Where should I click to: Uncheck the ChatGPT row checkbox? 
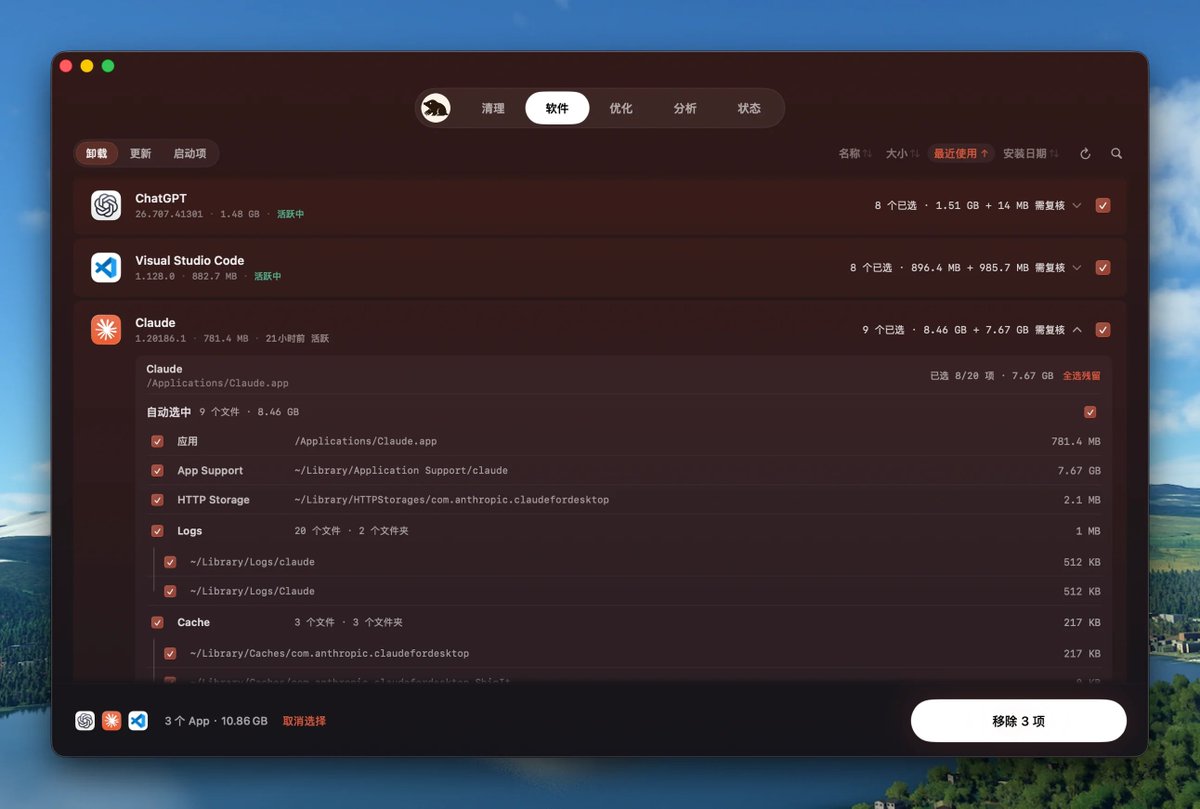1103,206
